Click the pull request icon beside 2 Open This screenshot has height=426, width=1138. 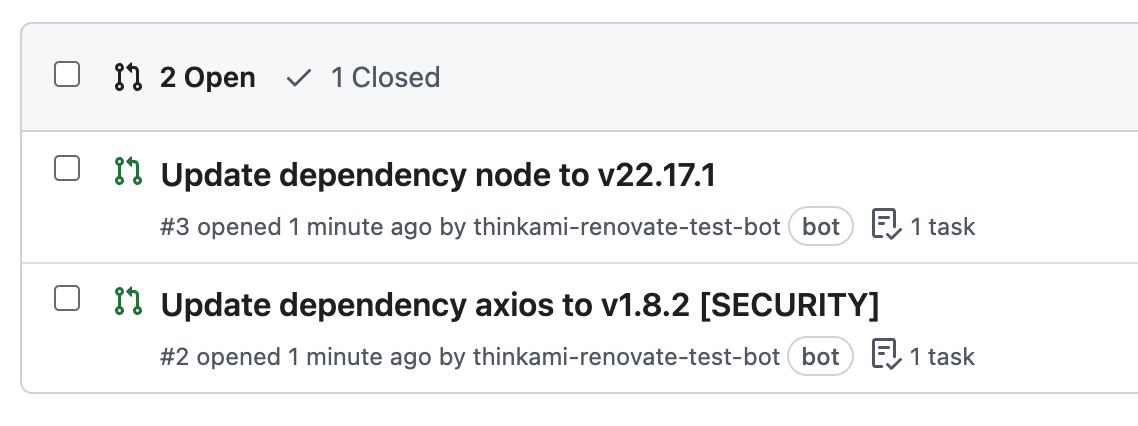click(x=128, y=77)
